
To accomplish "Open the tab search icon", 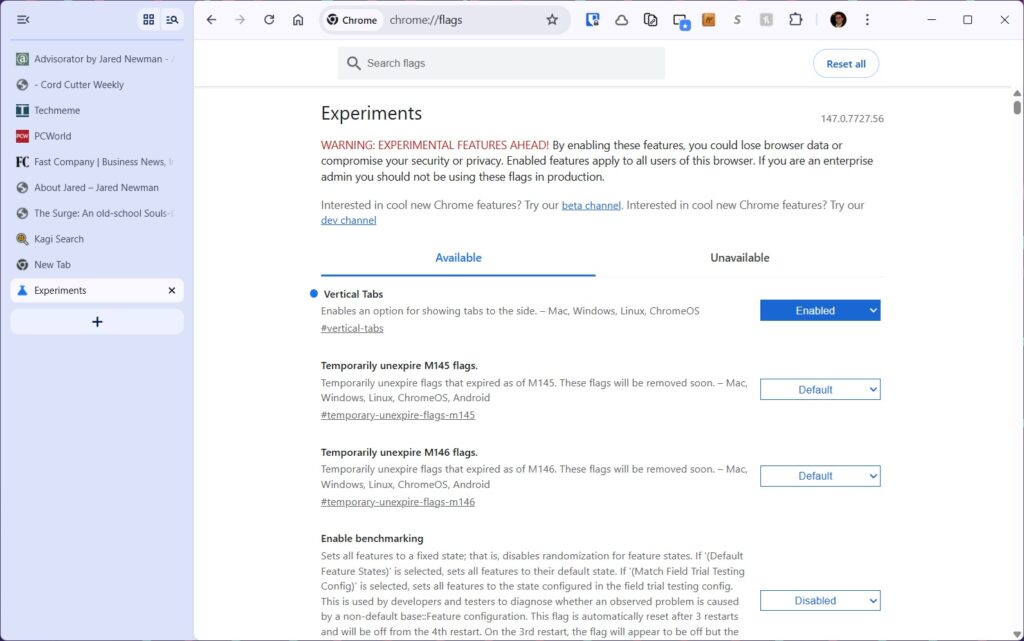I will click(x=172, y=20).
